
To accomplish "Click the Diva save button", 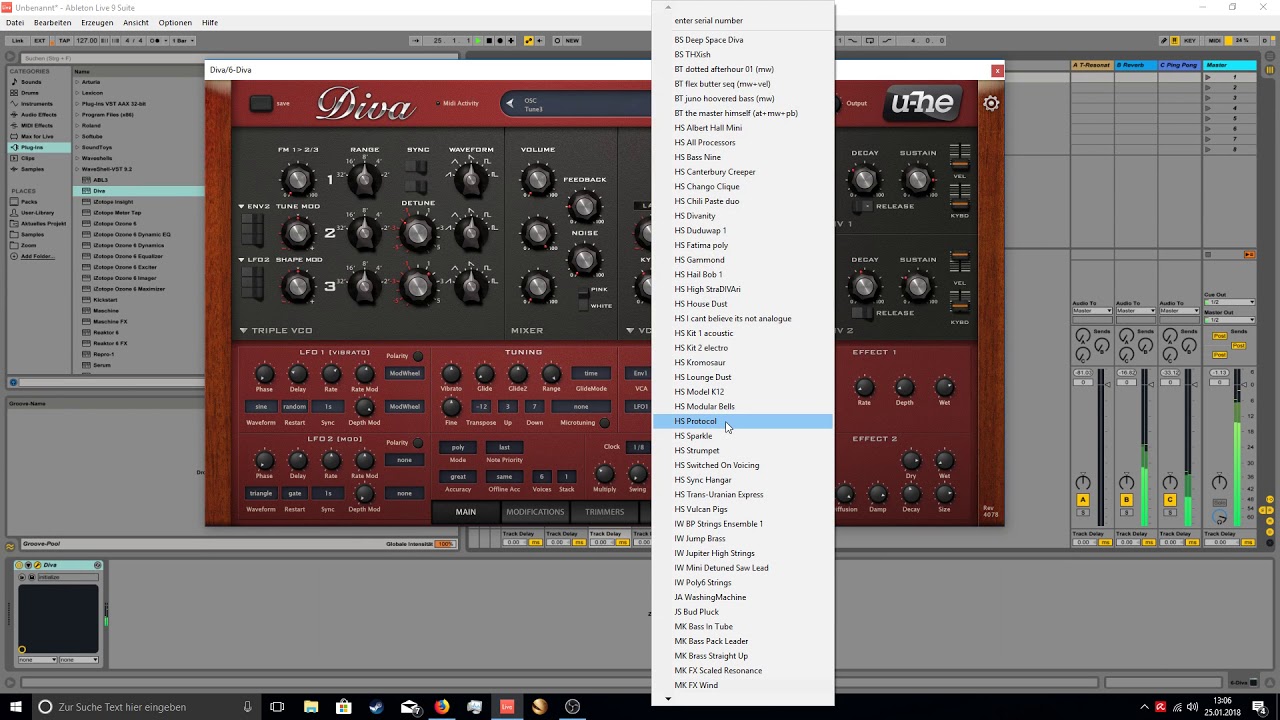I will [261, 103].
